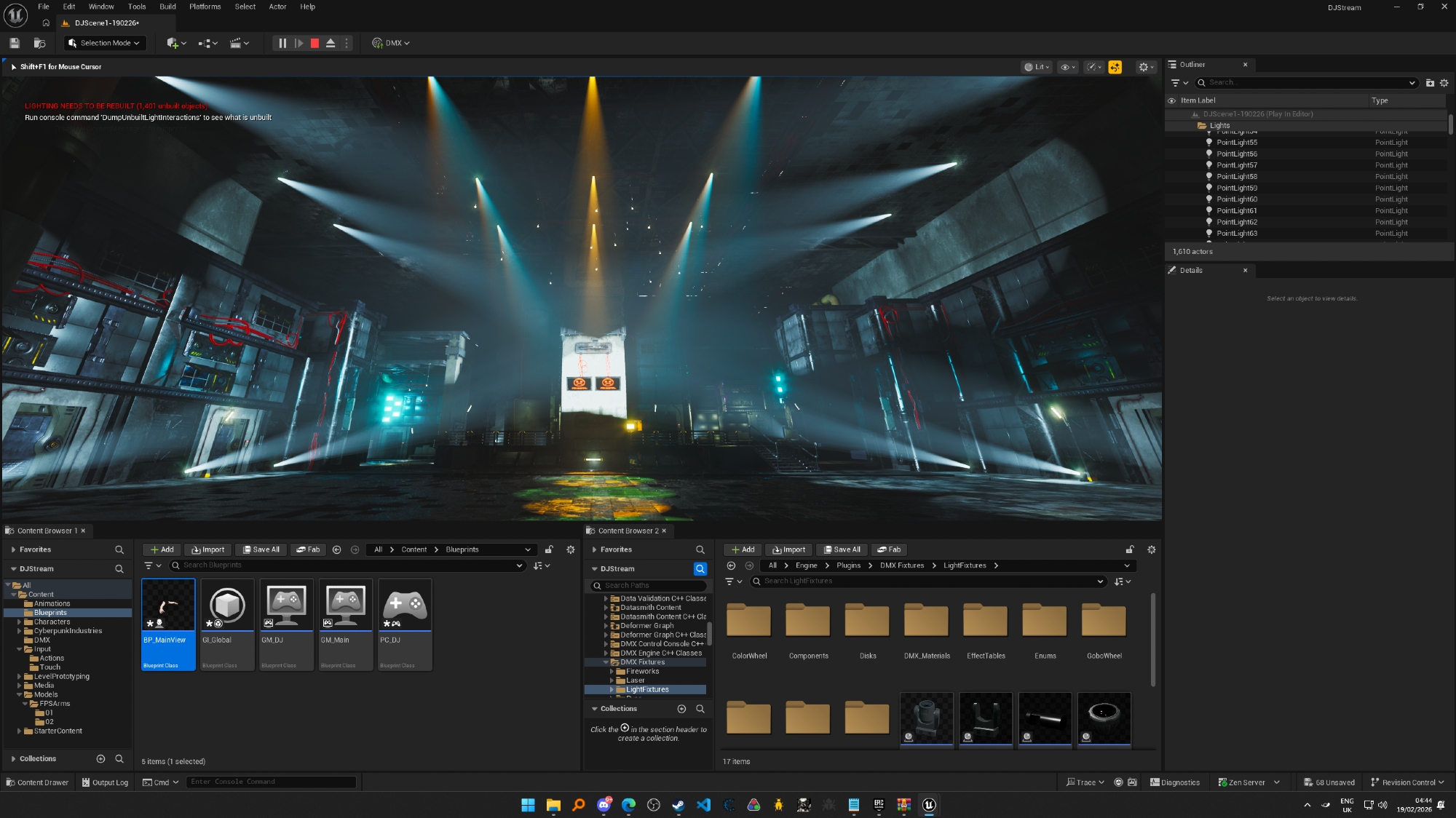
Task: Toggle lock on Content Browser 2
Action: point(1130,549)
